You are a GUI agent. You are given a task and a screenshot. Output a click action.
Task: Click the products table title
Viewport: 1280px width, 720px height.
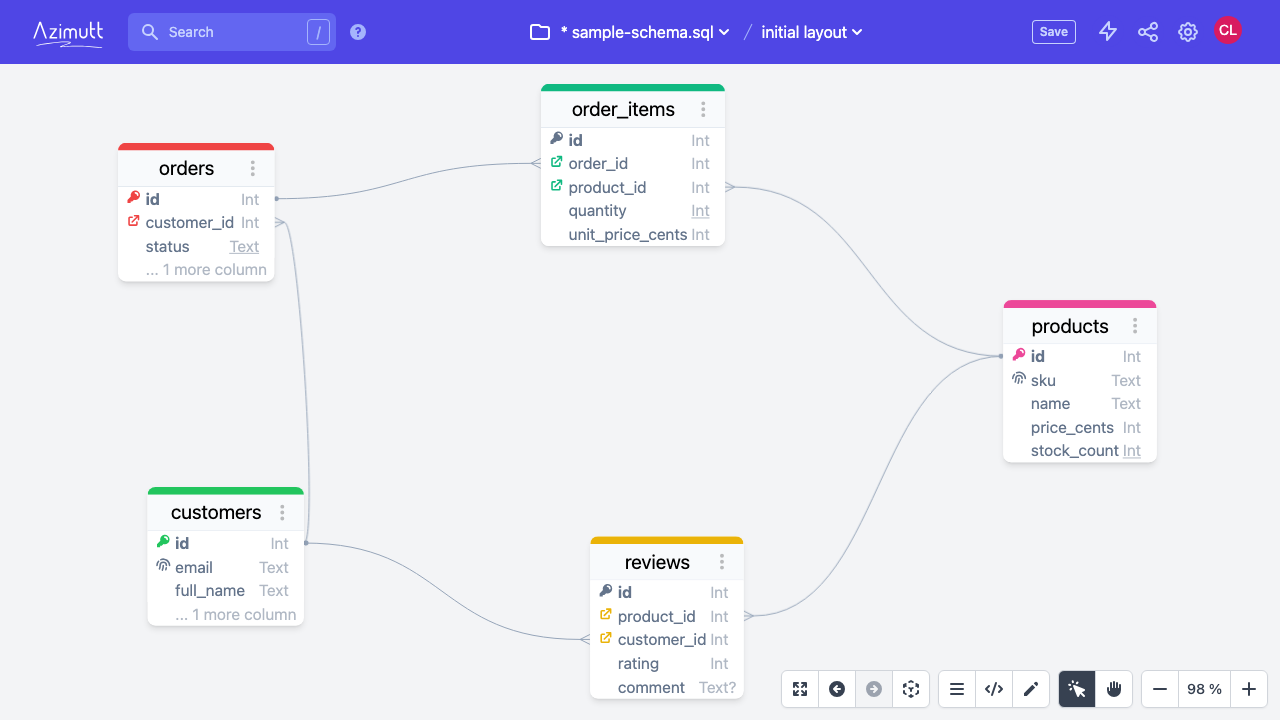click(x=1070, y=326)
